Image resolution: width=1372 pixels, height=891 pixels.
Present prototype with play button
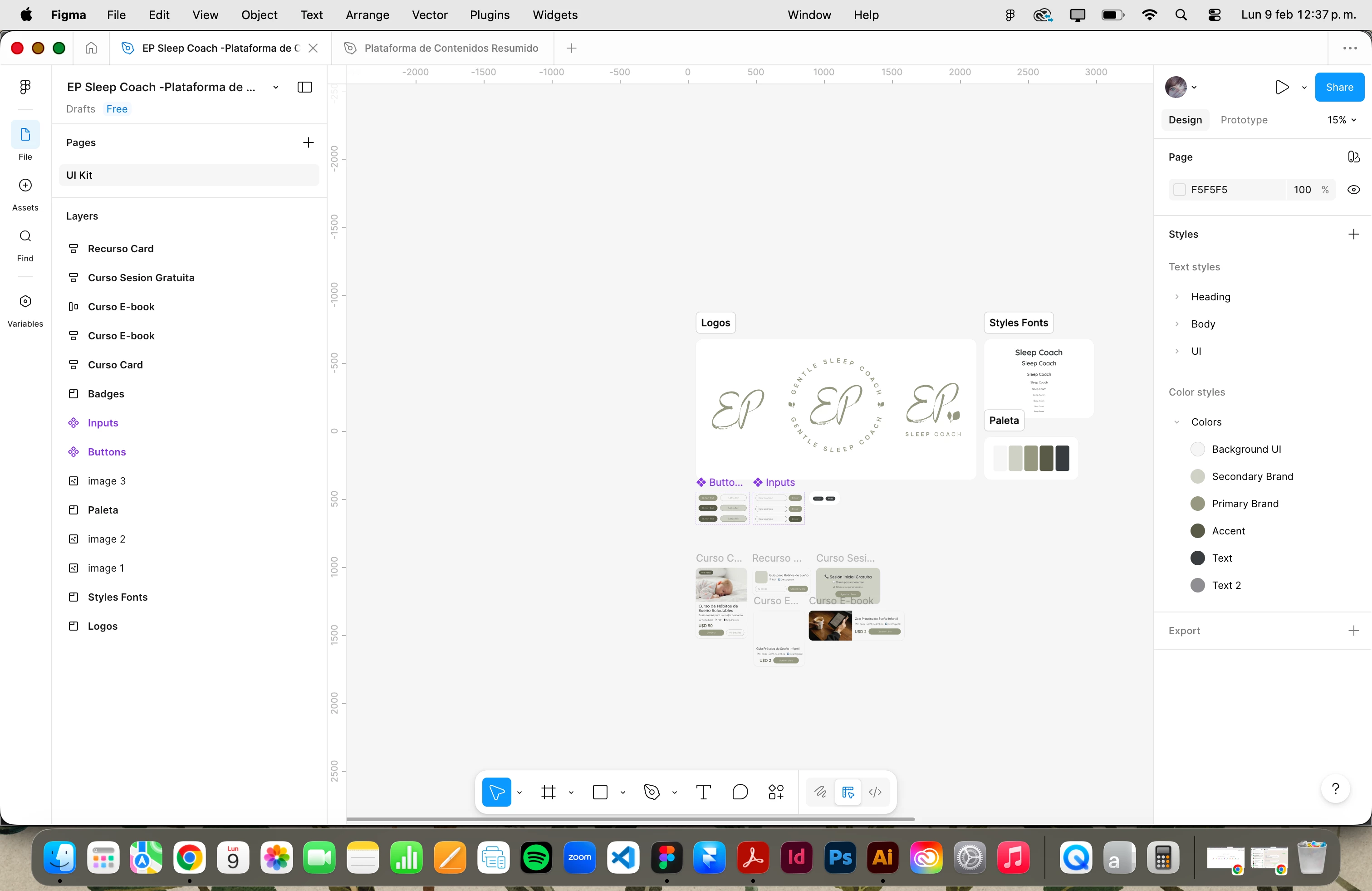point(1282,88)
